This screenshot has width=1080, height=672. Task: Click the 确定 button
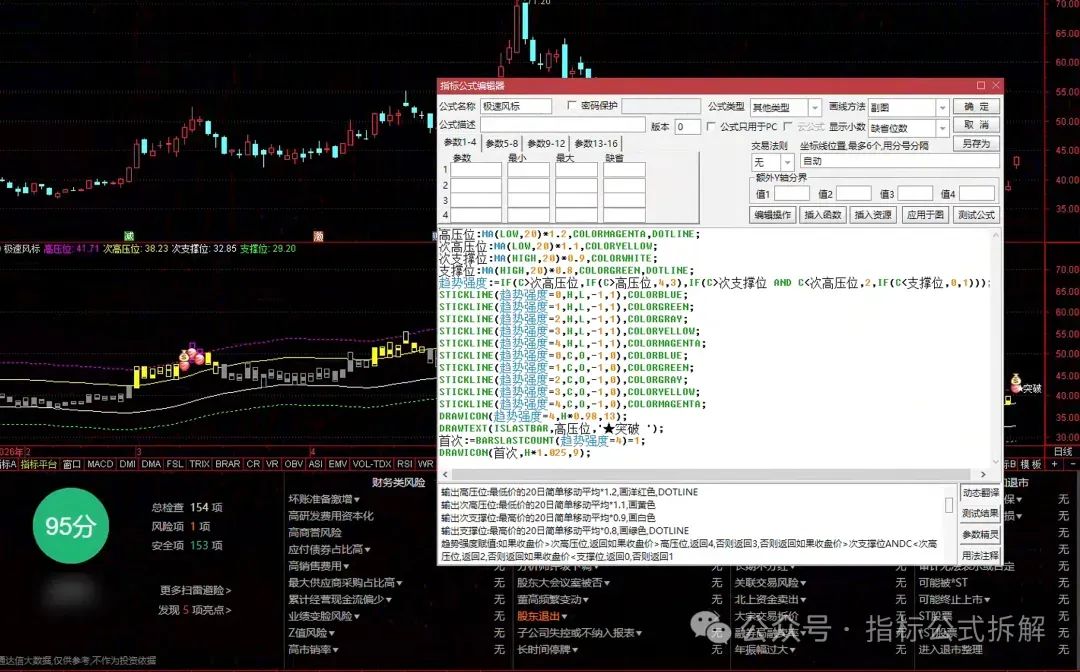click(976, 107)
